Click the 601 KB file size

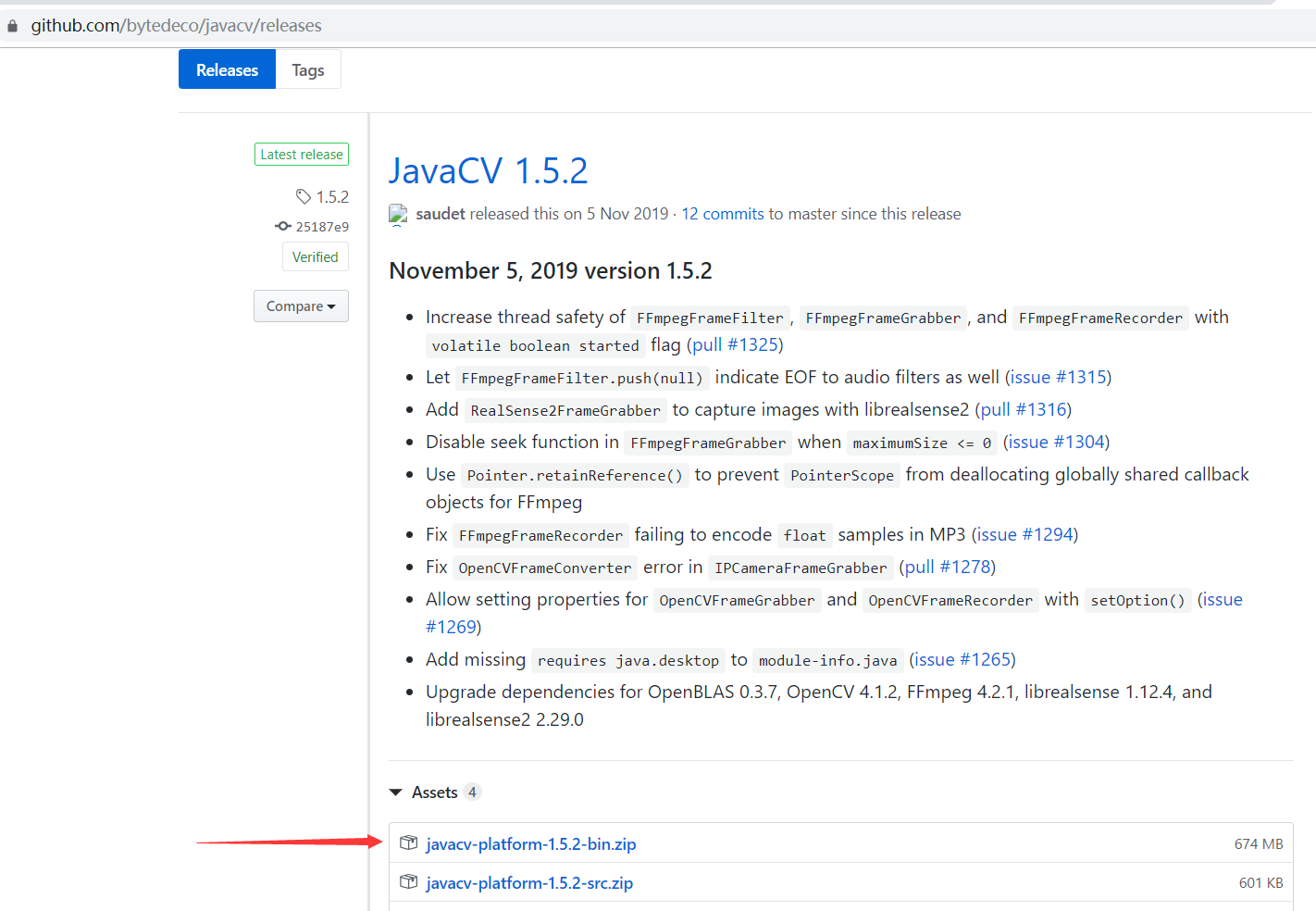coord(1261,882)
